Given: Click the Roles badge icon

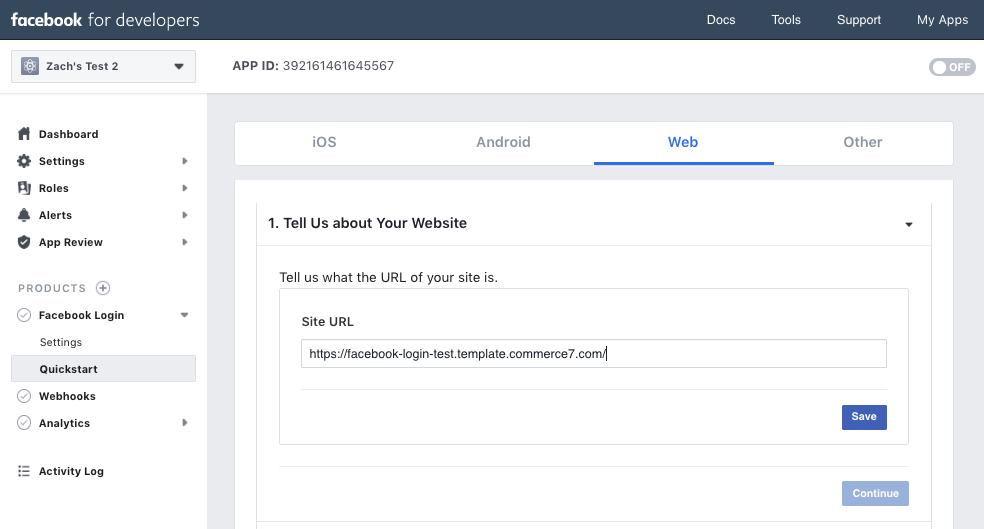Looking at the screenshot, I should [x=24, y=188].
